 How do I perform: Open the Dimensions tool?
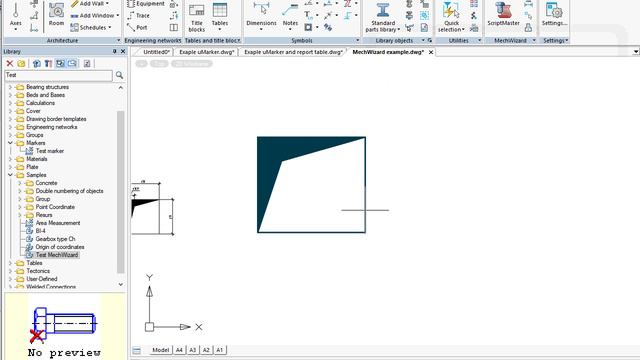[261, 16]
